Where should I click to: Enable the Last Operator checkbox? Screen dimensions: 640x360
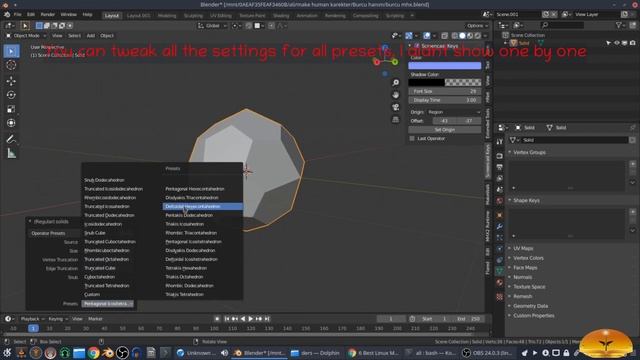[x=412, y=139]
